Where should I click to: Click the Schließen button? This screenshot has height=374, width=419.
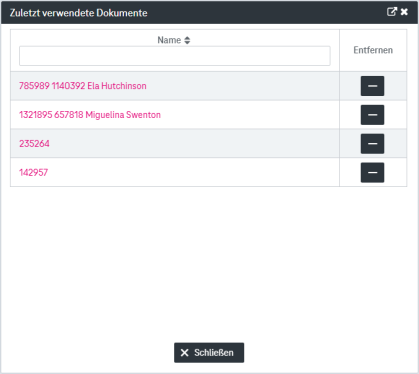click(209, 353)
